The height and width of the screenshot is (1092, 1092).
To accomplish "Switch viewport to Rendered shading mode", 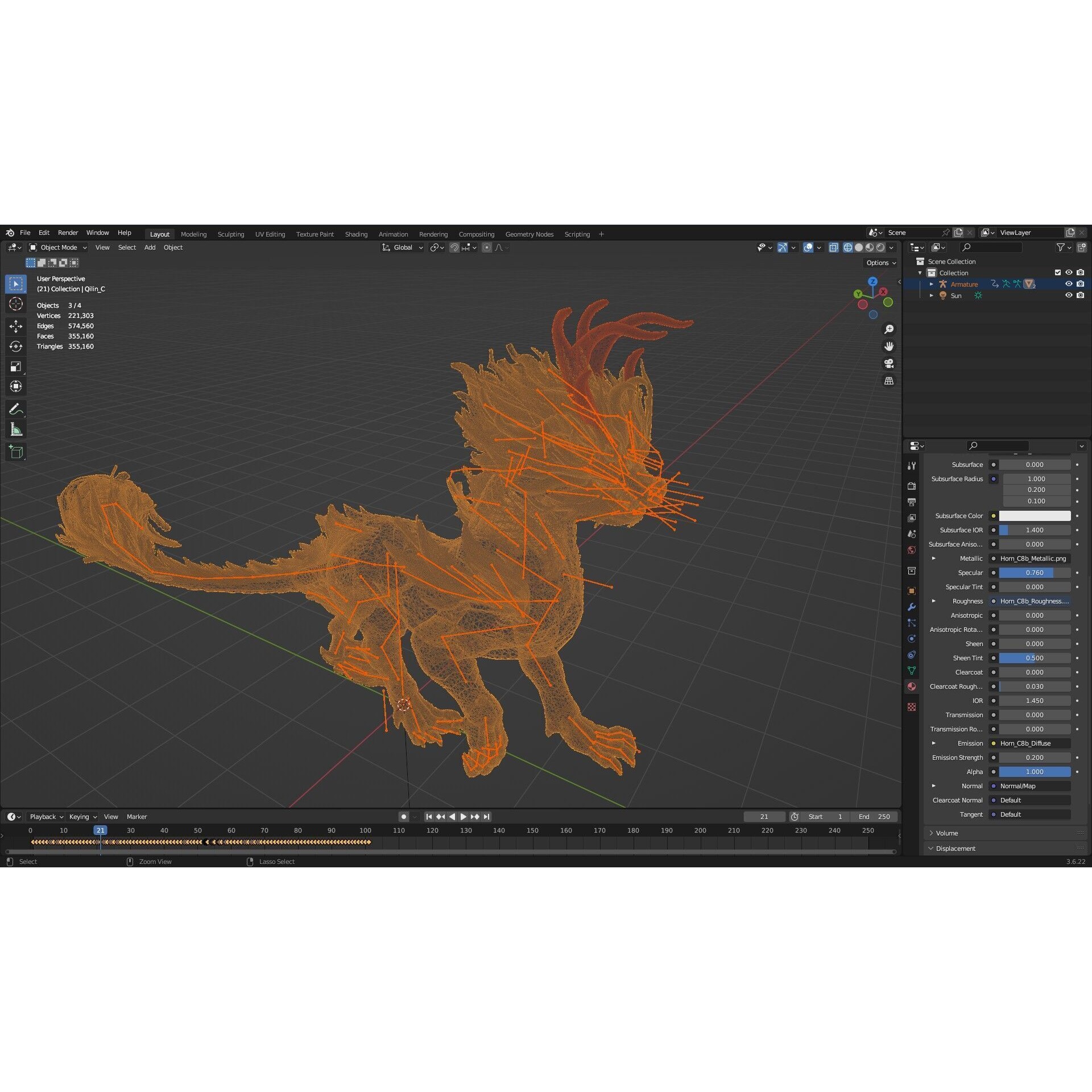I will coord(880,247).
